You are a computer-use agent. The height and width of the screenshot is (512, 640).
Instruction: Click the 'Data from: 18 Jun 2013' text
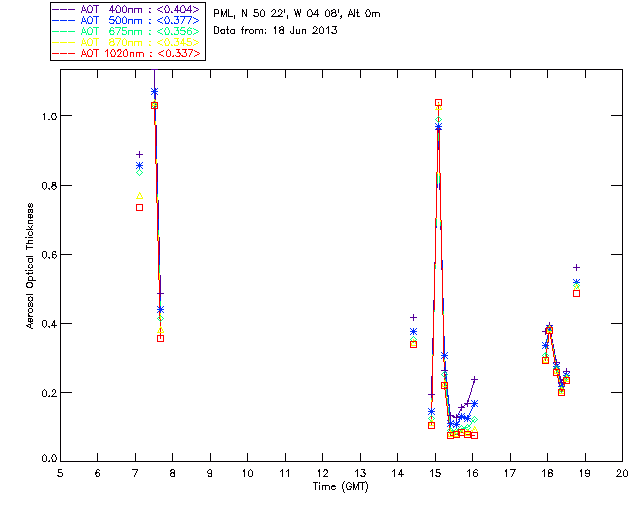click(275, 30)
